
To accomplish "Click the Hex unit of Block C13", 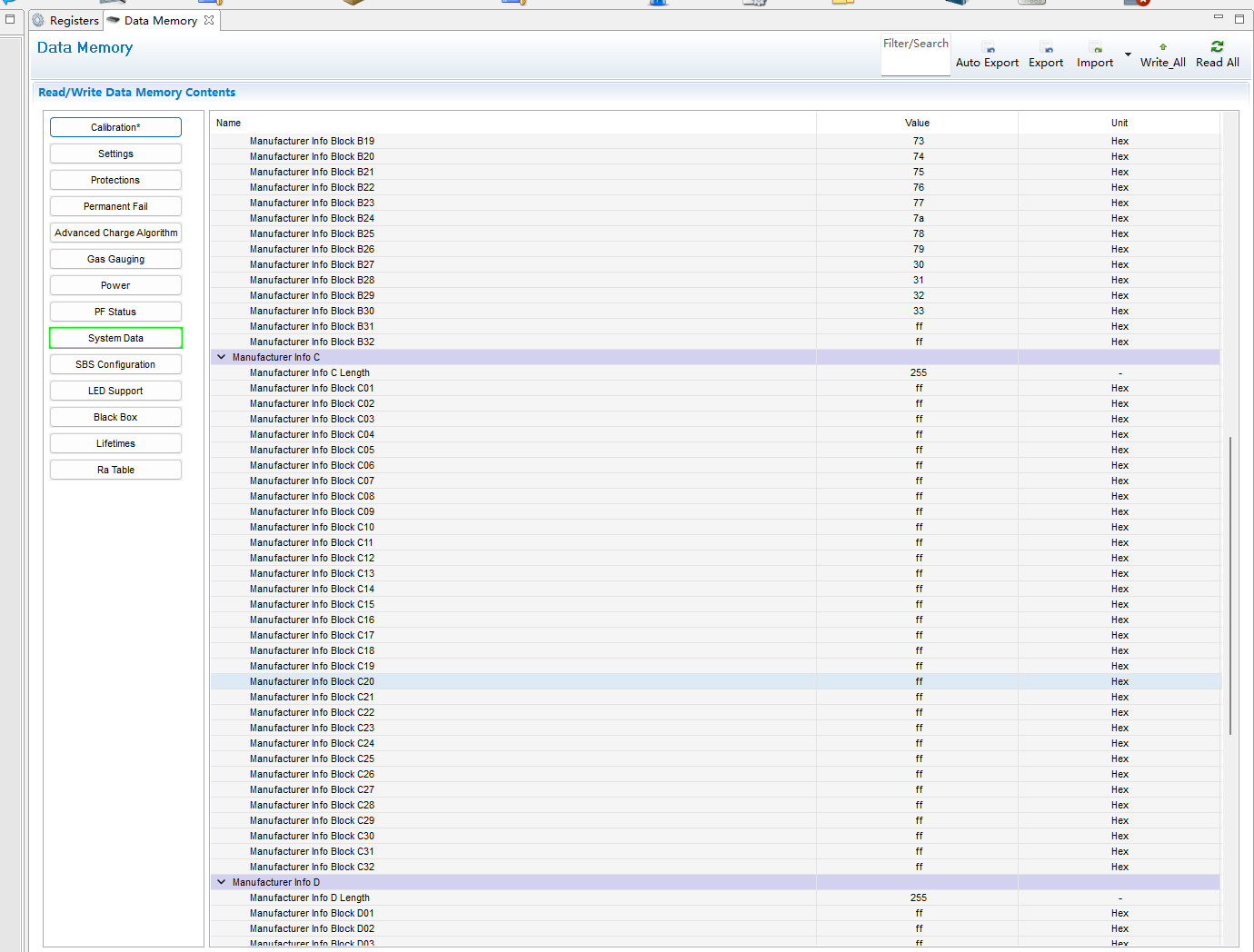I will click(x=1120, y=573).
